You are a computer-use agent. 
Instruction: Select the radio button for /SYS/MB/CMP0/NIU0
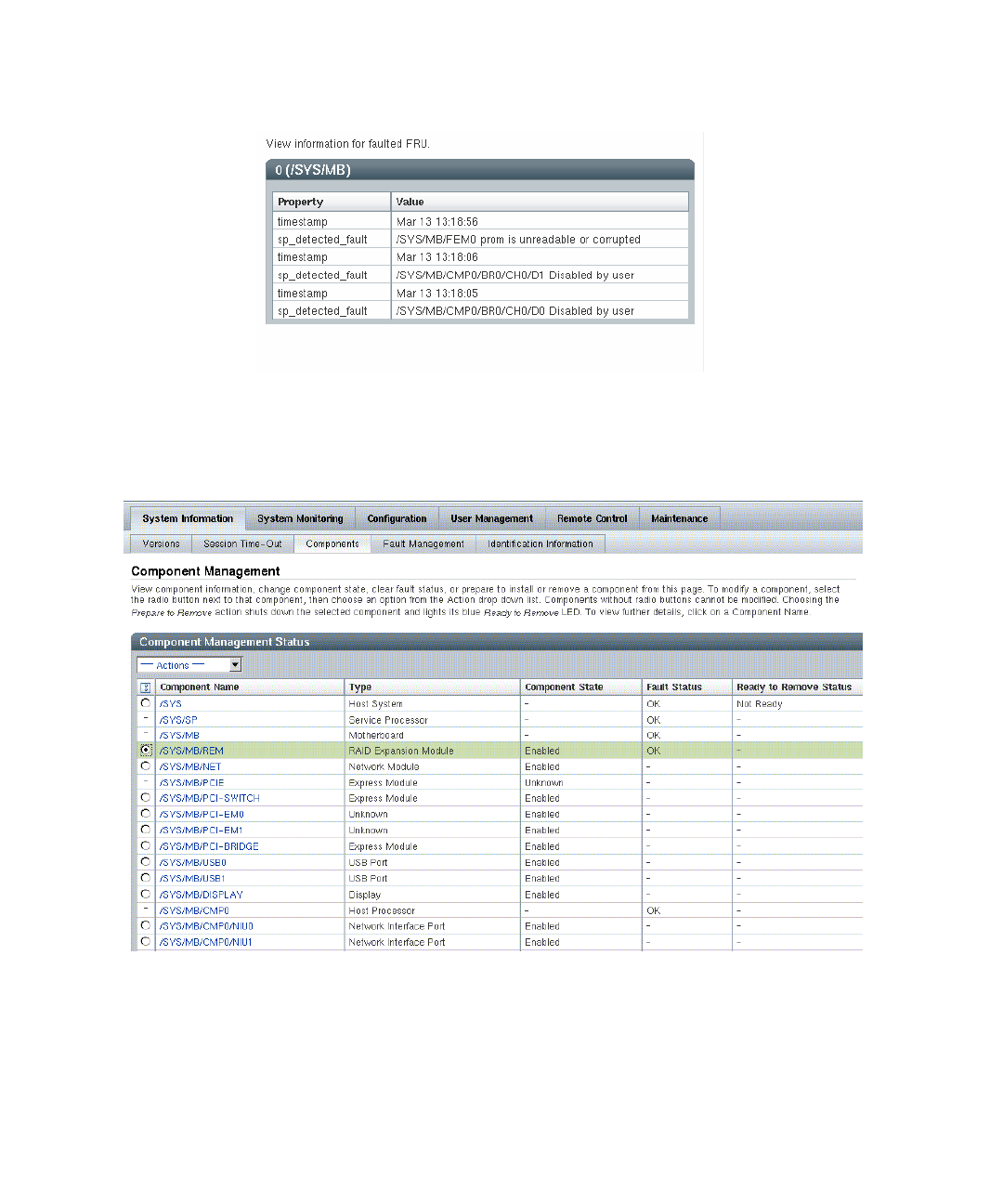click(145, 926)
